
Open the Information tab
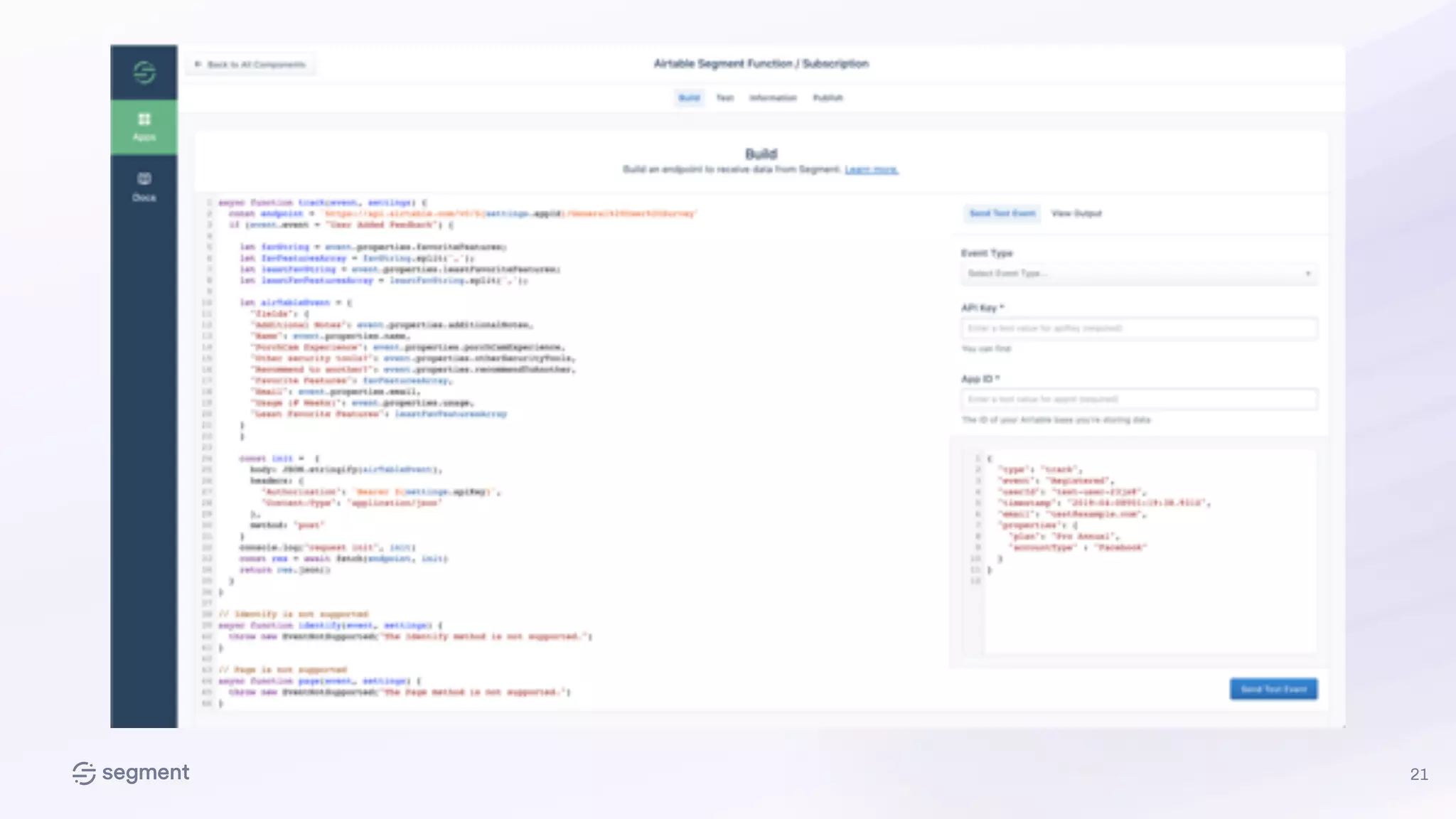[773, 98]
